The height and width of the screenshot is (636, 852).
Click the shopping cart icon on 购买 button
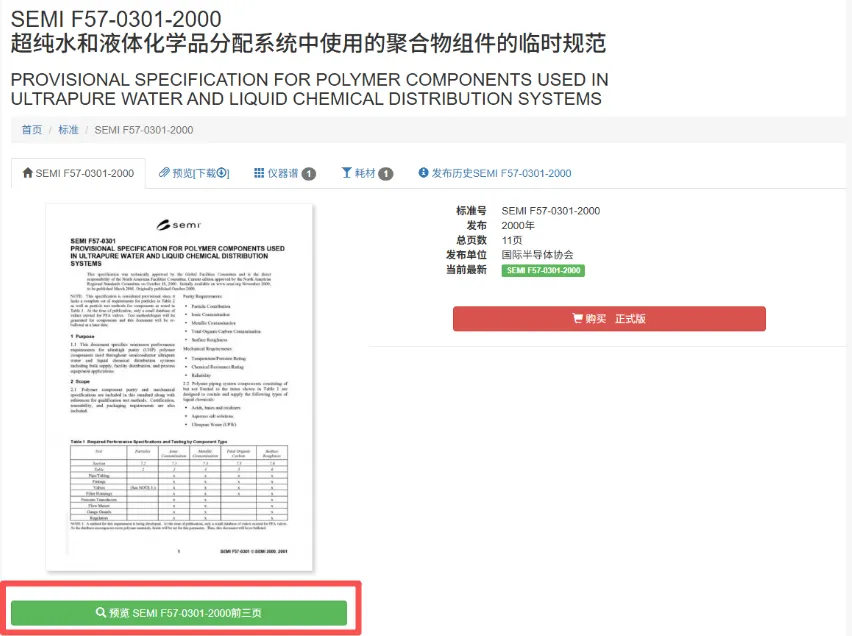point(577,318)
